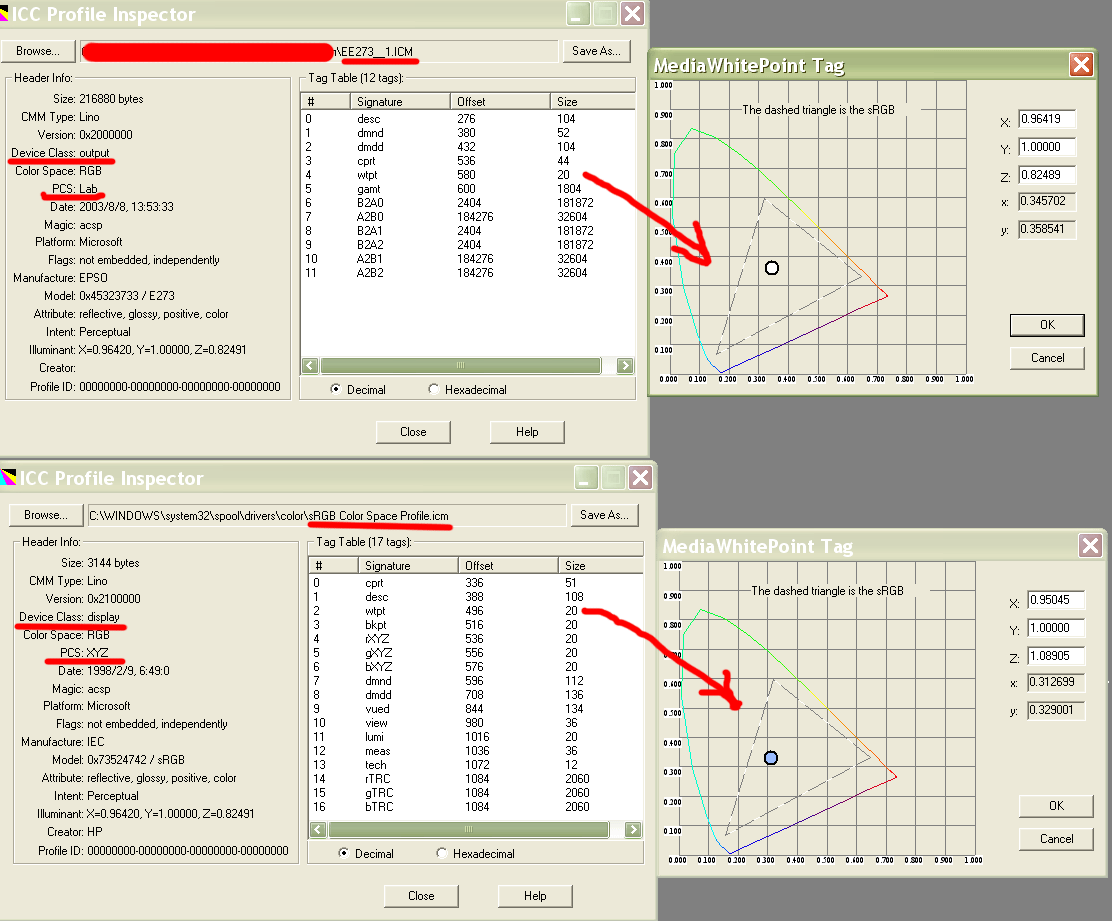Minimize the upper ICC Profile Inspector window
The image size is (1112, 921).
point(578,13)
